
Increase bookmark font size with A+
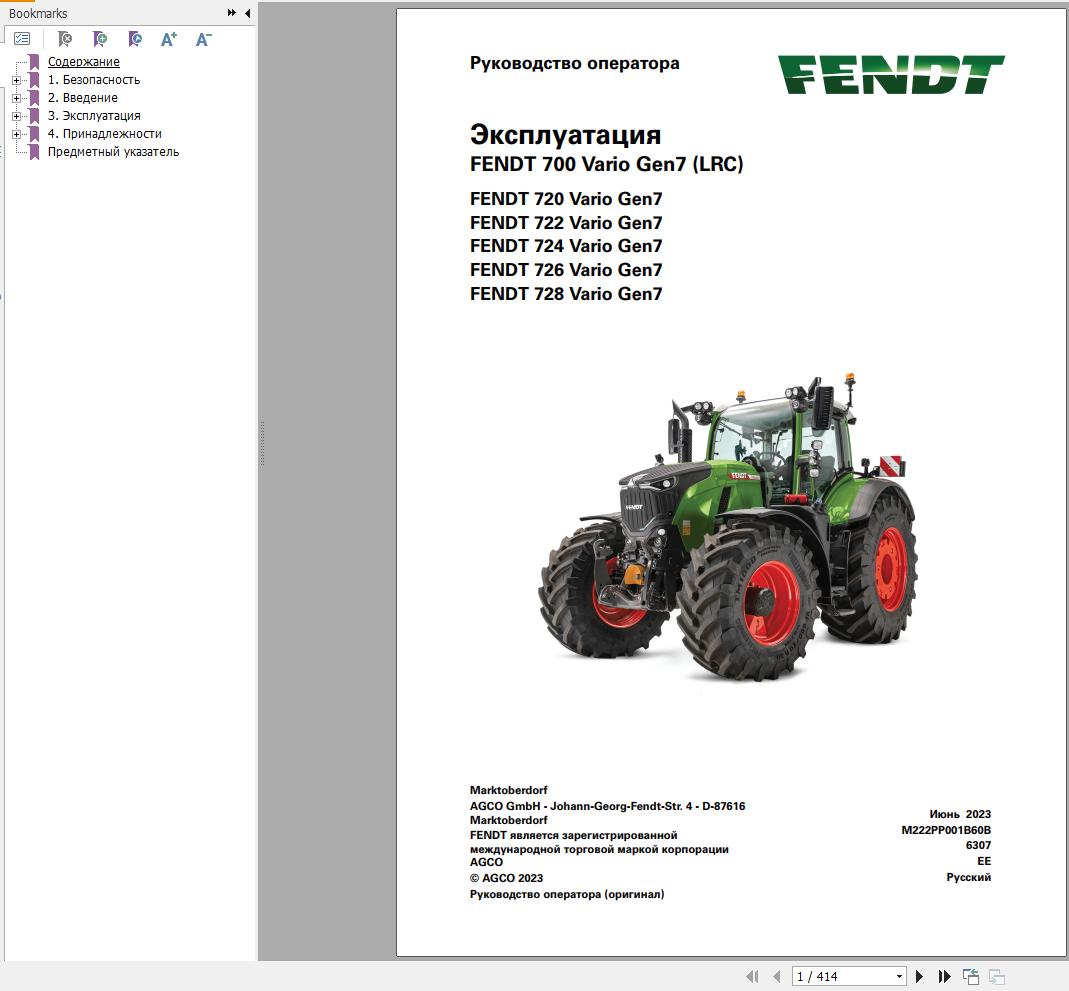point(168,39)
